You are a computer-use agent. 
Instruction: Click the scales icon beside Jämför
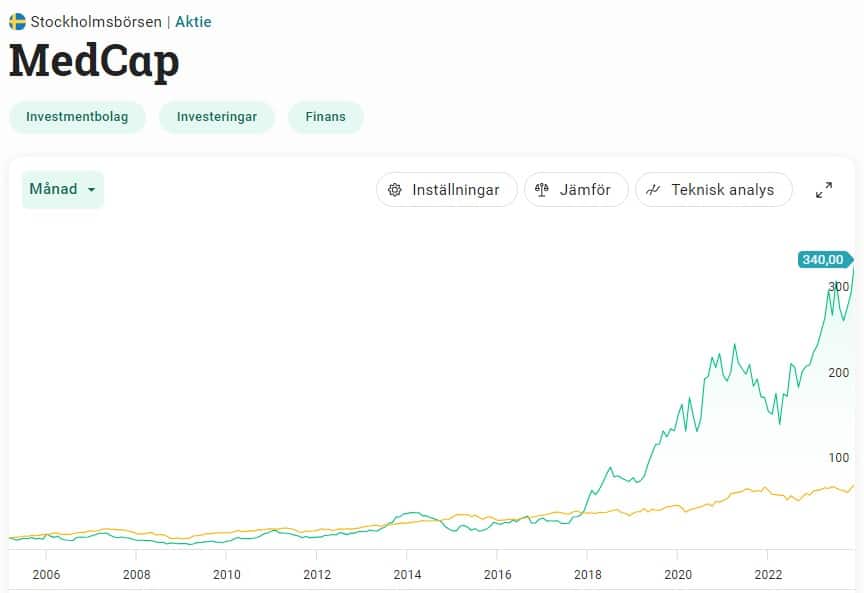543,190
